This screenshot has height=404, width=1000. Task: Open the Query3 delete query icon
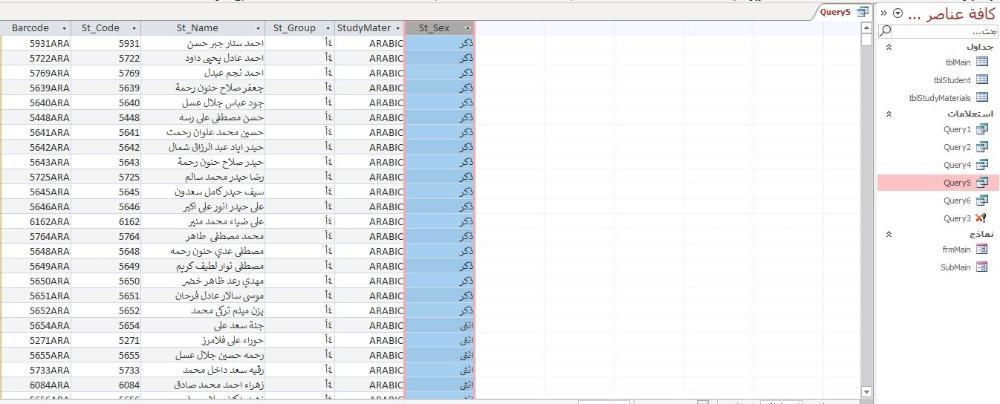pos(981,218)
